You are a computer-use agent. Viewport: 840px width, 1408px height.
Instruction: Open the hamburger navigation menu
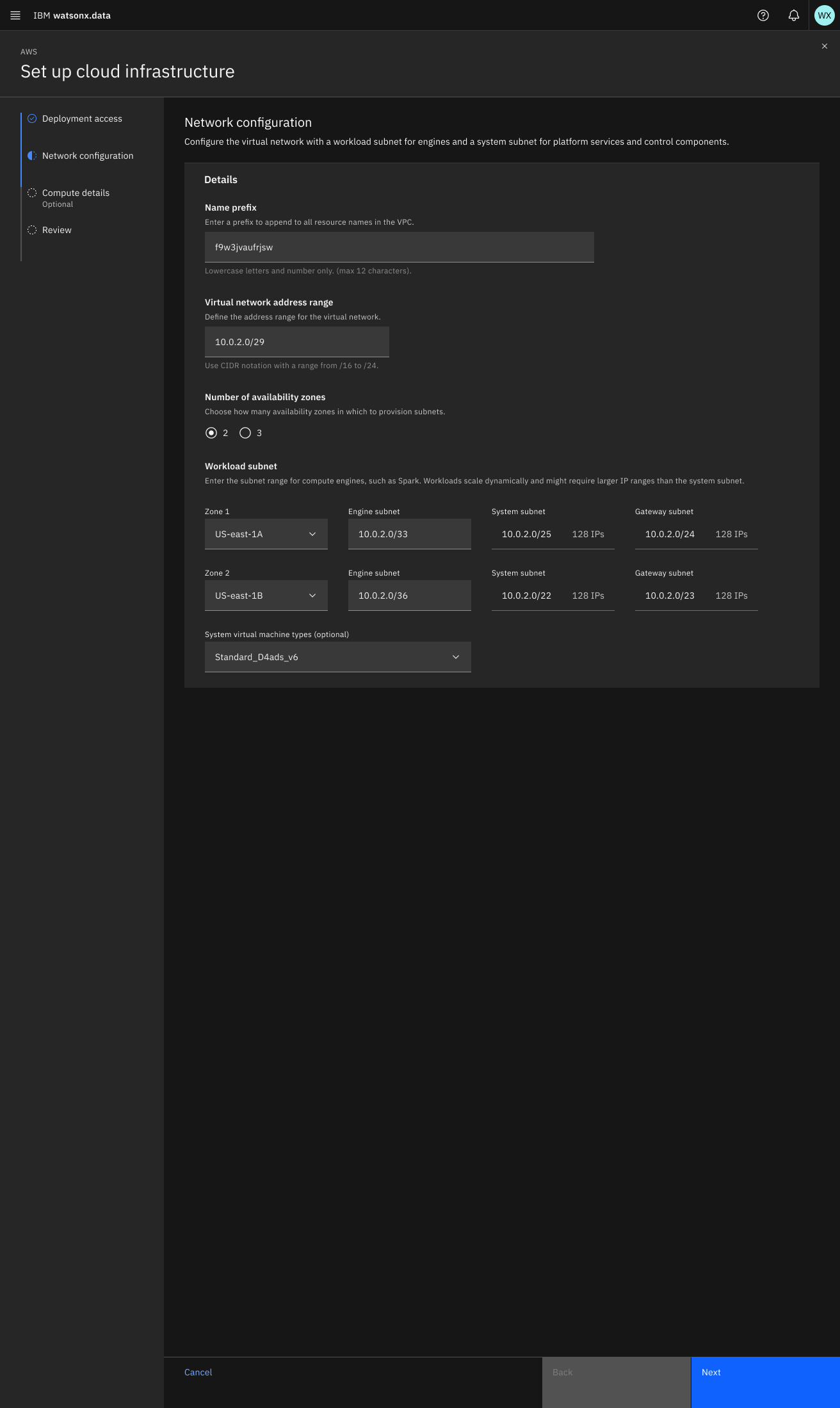coord(15,15)
